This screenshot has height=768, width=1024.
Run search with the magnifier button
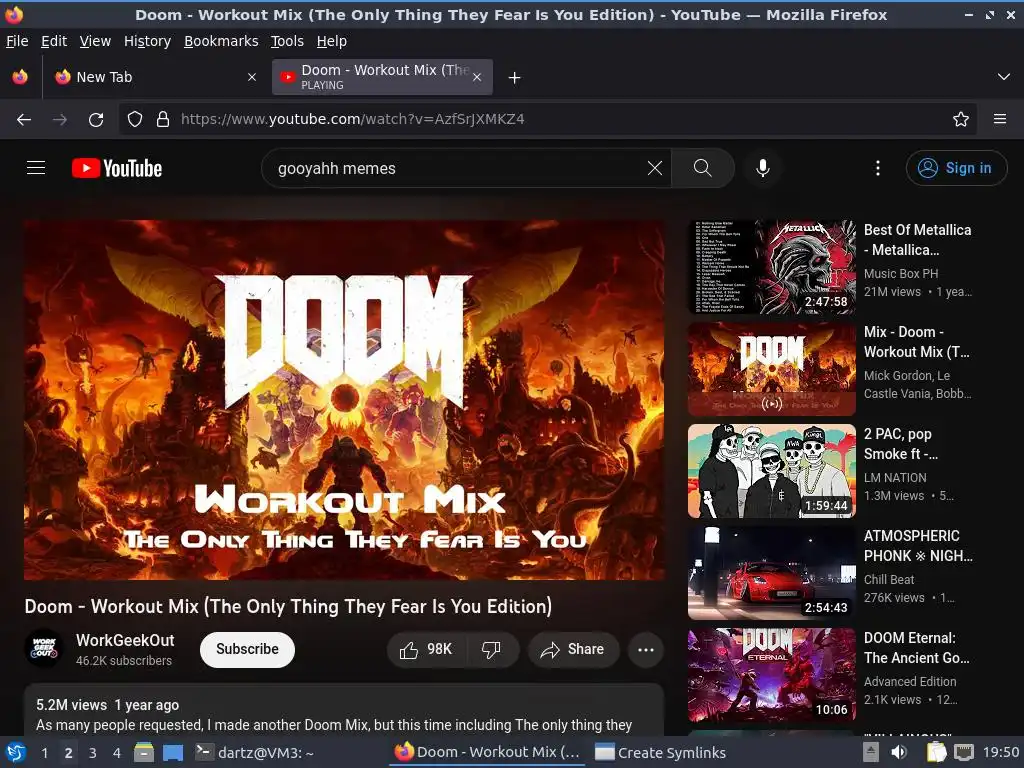(703, 168)
